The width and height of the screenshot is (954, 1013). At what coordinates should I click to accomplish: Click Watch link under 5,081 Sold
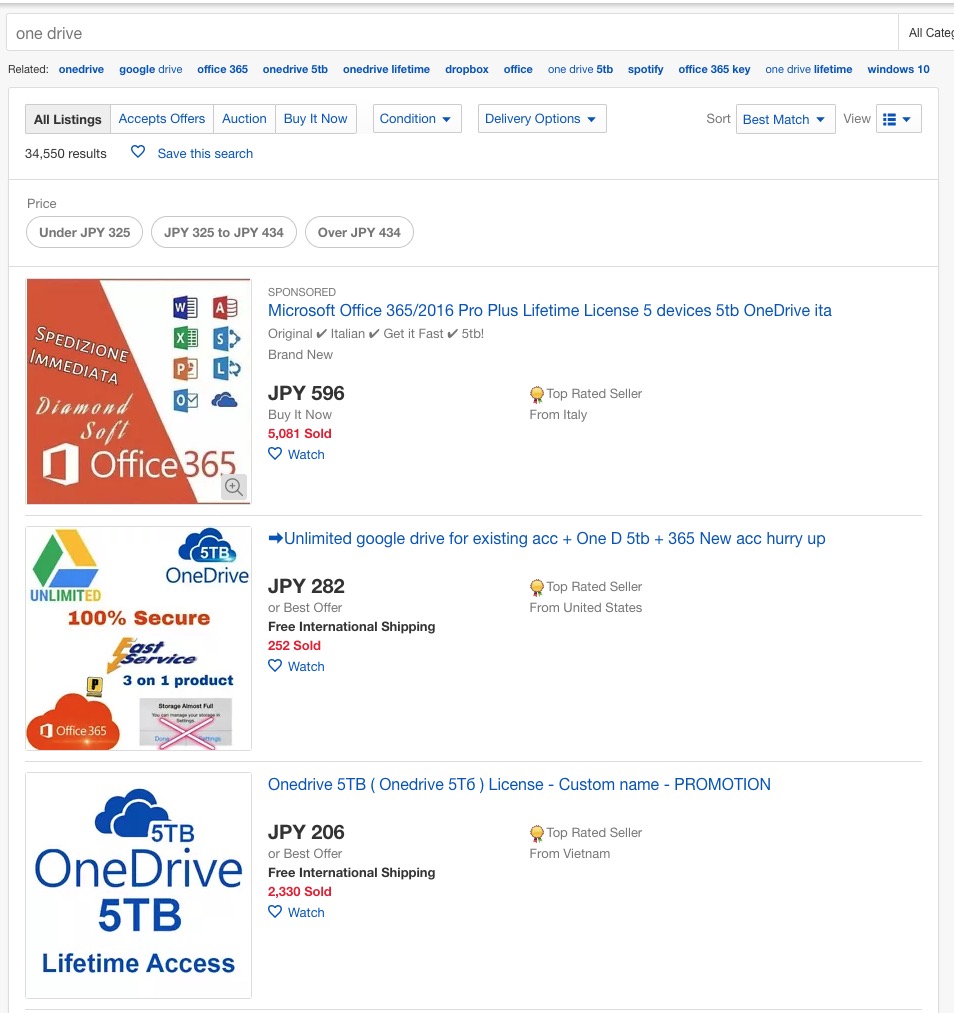click(x=306, y=455)
